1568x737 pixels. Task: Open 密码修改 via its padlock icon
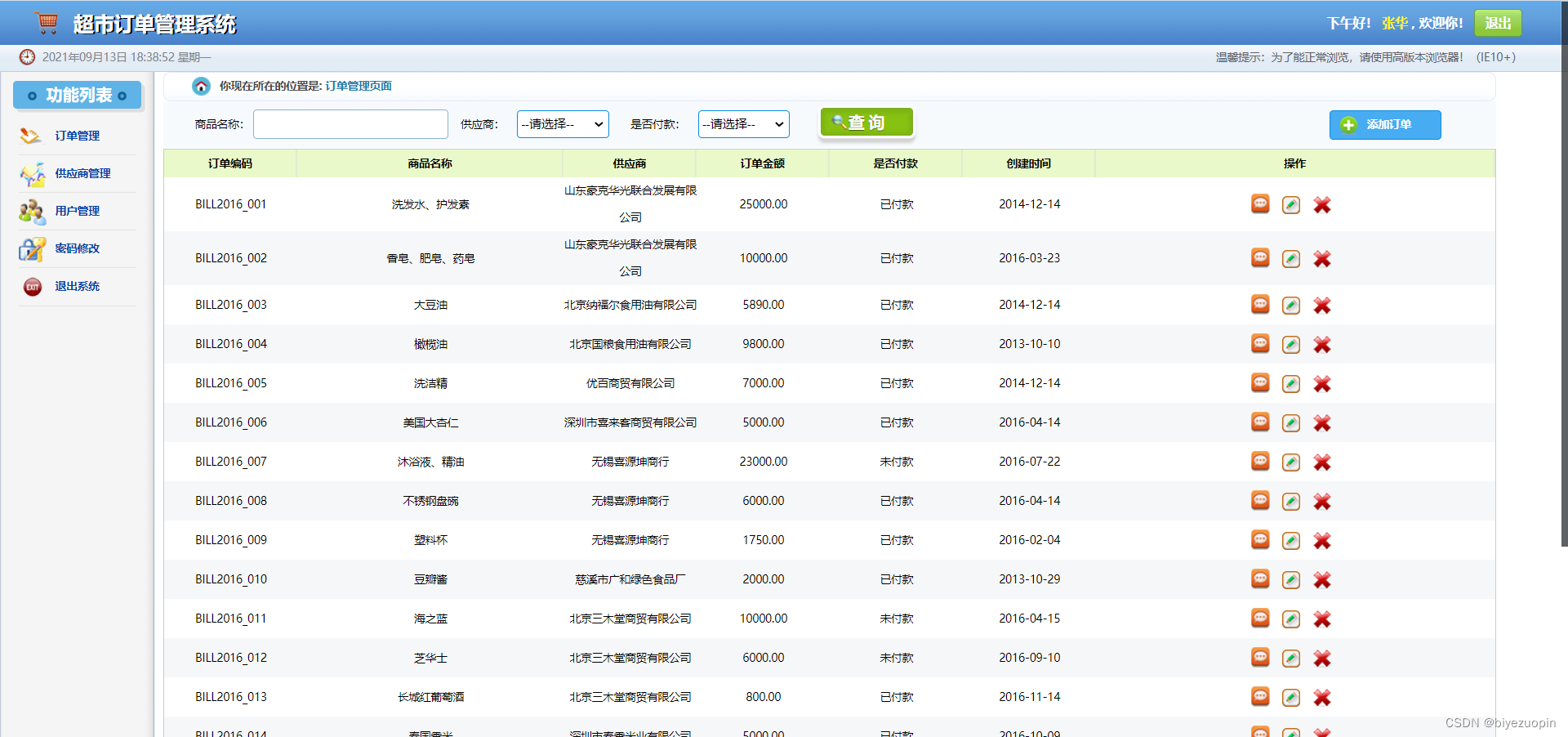(x=31, y=248)
